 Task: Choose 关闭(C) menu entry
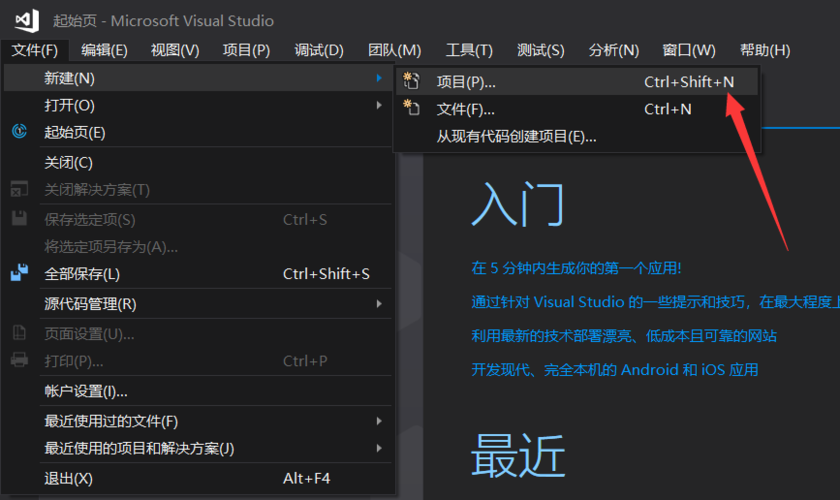[198, 162]
